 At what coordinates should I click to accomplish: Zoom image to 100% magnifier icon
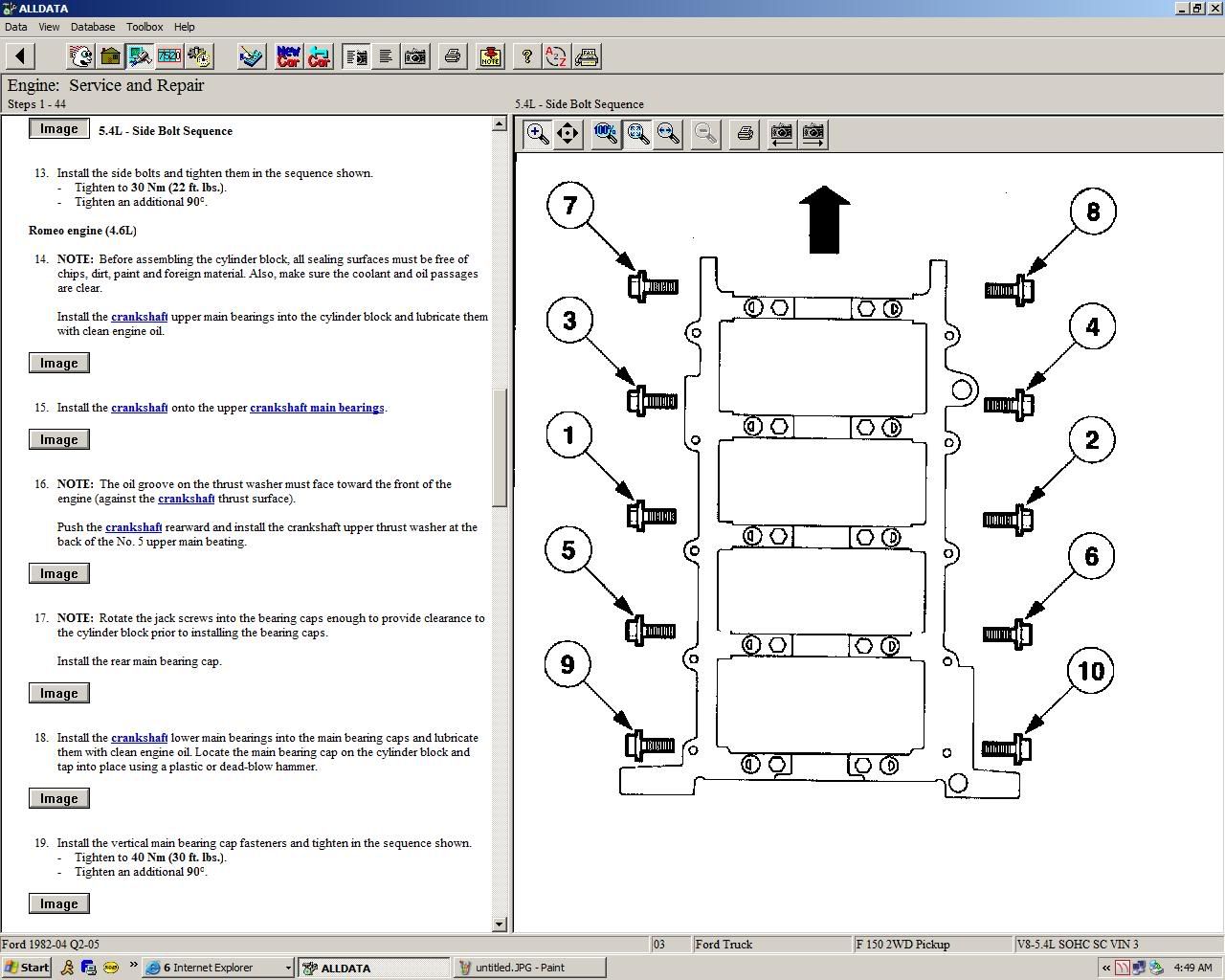coord(606,134)
